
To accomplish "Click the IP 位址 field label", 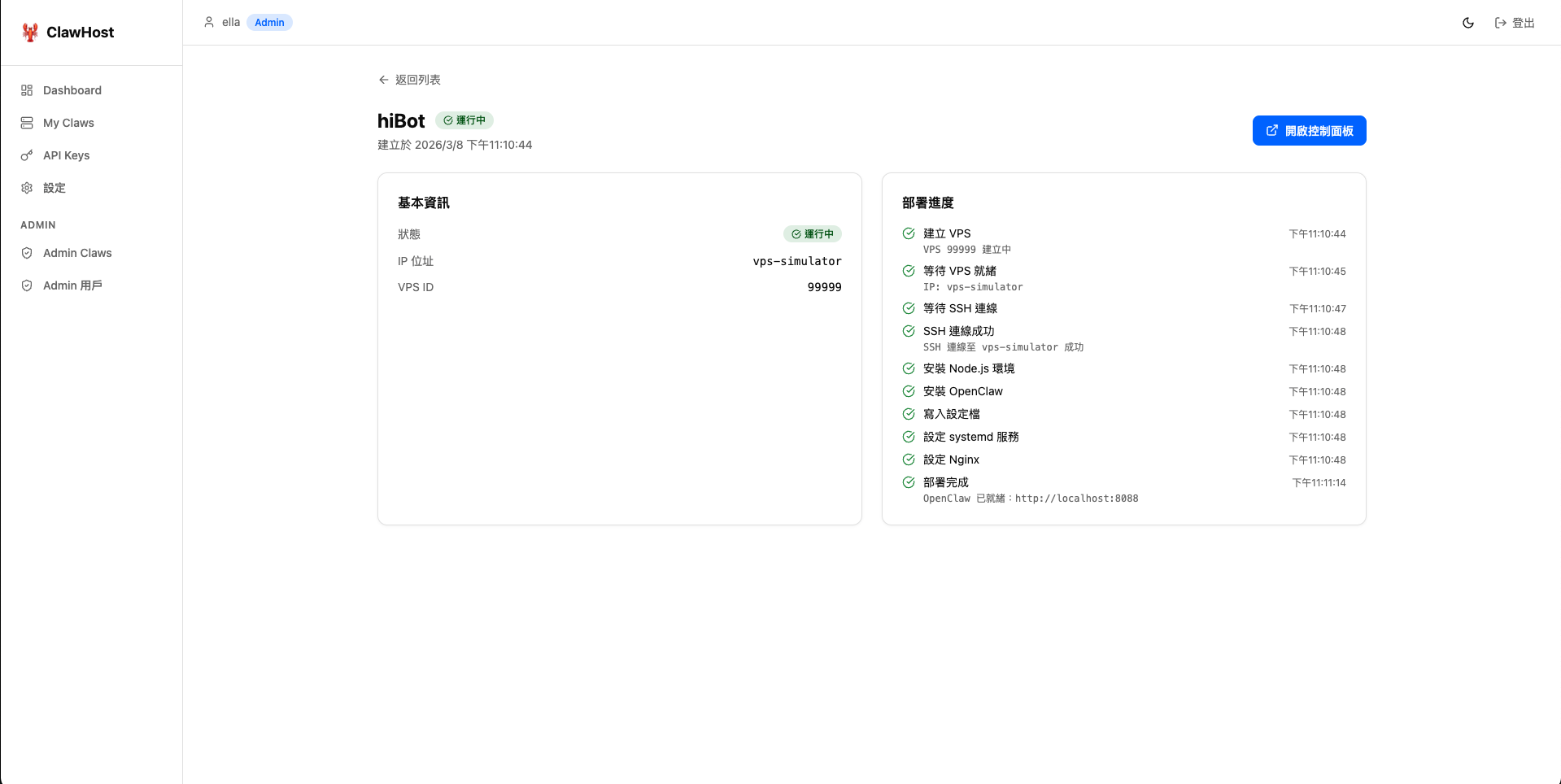I will [x=416, y=261].
